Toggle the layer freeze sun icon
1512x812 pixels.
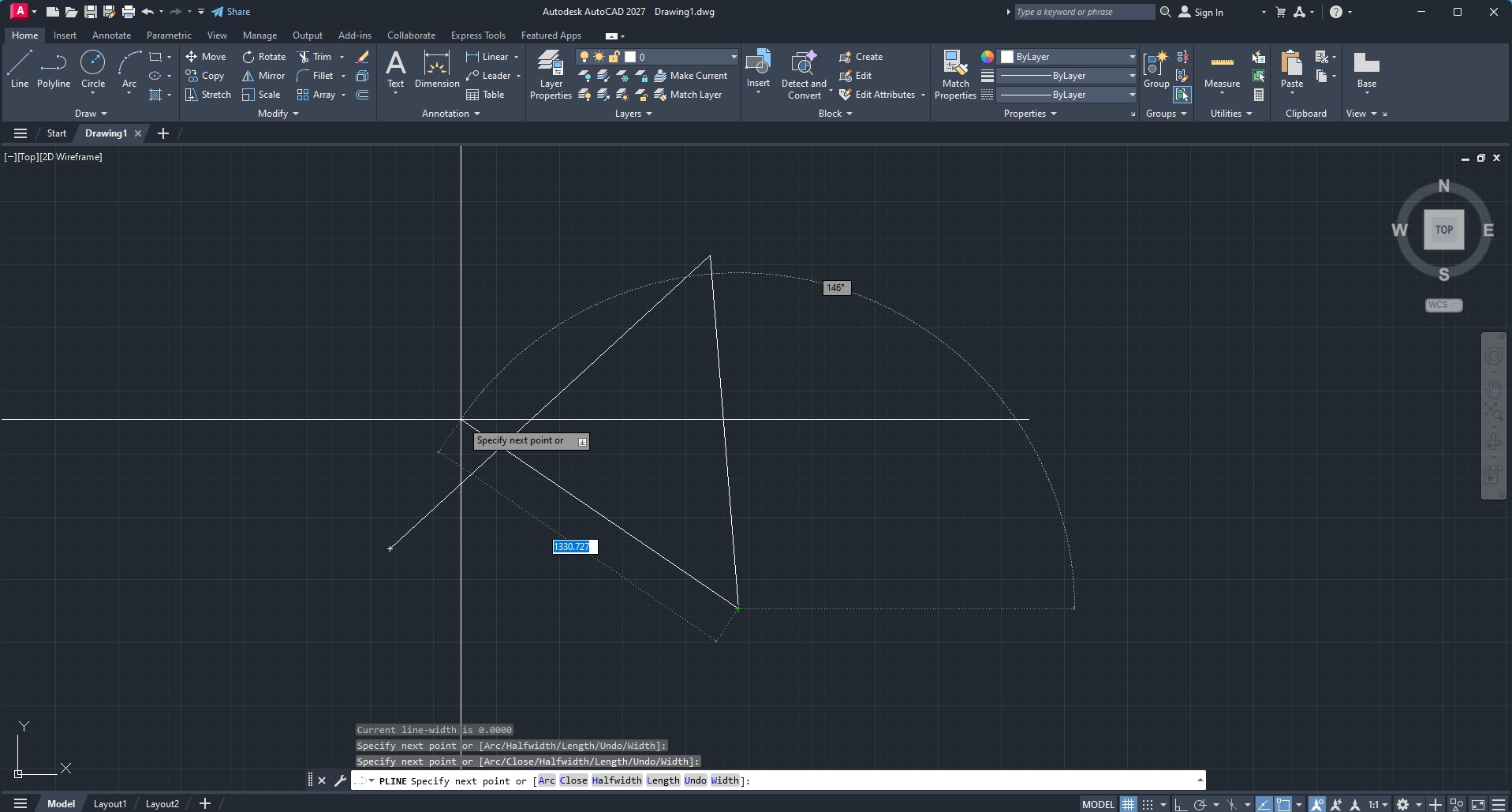click(599, 57)
